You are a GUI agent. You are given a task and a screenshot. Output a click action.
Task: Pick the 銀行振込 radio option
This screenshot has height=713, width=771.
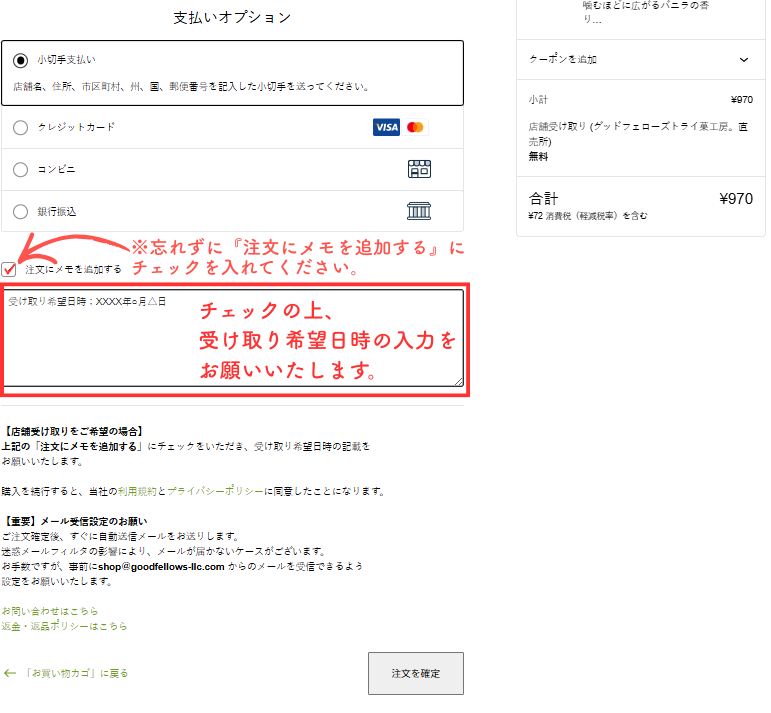(x=20, y=212)
